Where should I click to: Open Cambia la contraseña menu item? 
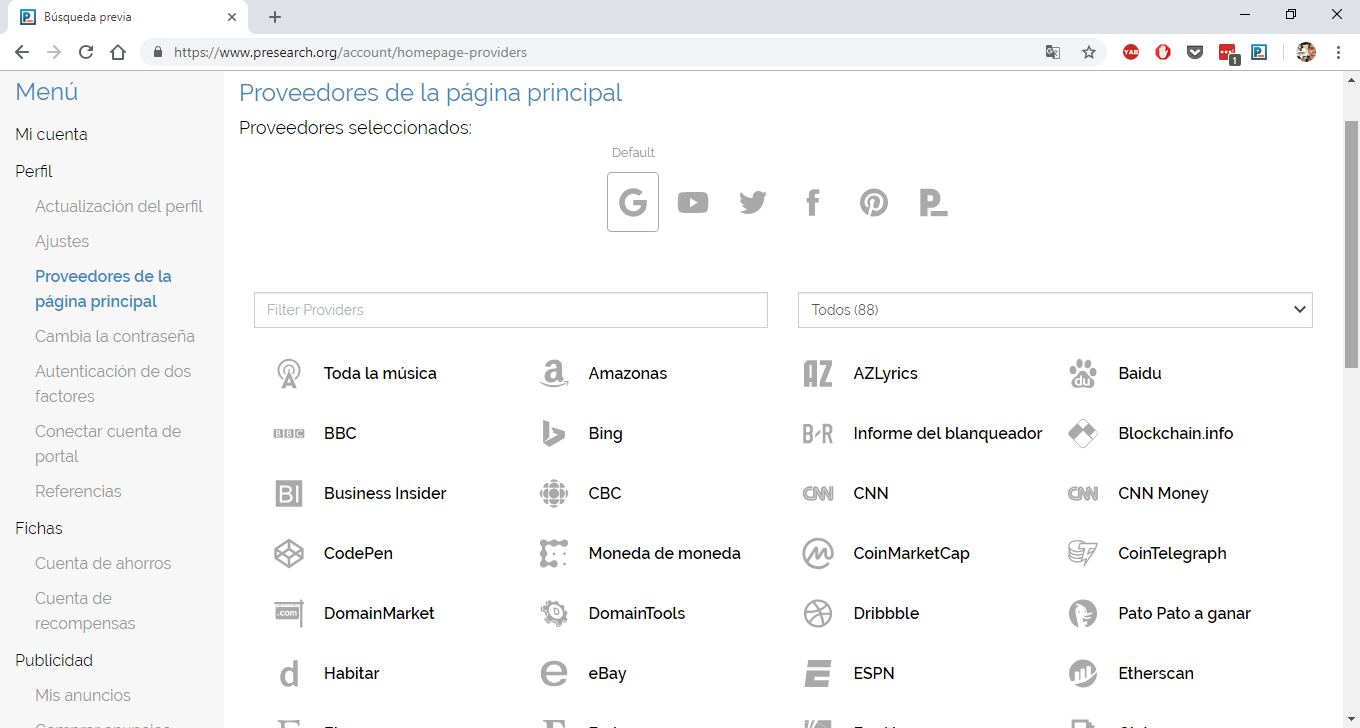coord(115,336)
